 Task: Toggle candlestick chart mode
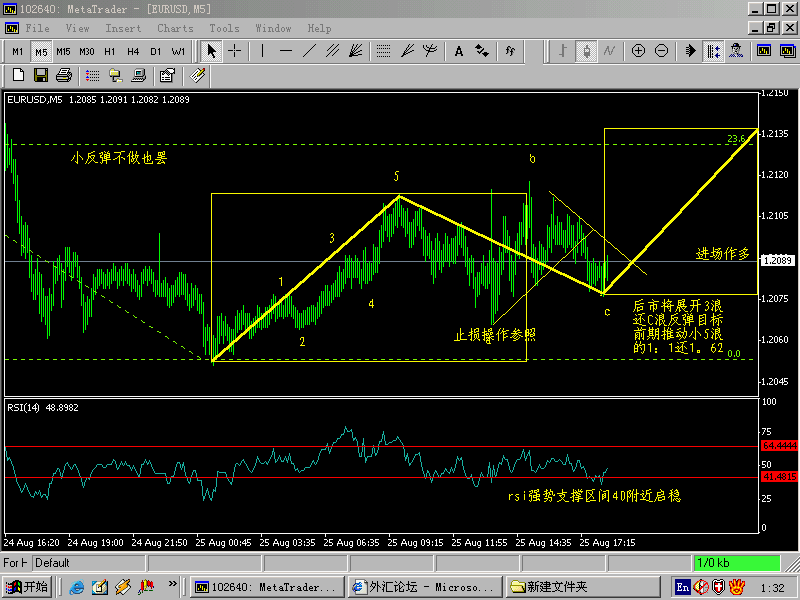(587, 51)
